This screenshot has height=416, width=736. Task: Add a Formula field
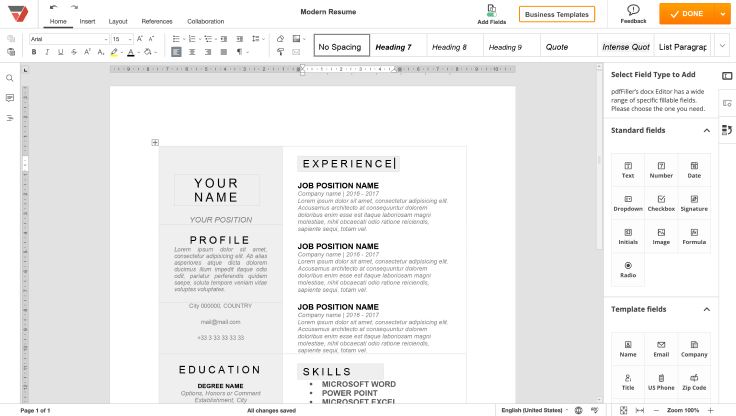[x=693, y=236]
